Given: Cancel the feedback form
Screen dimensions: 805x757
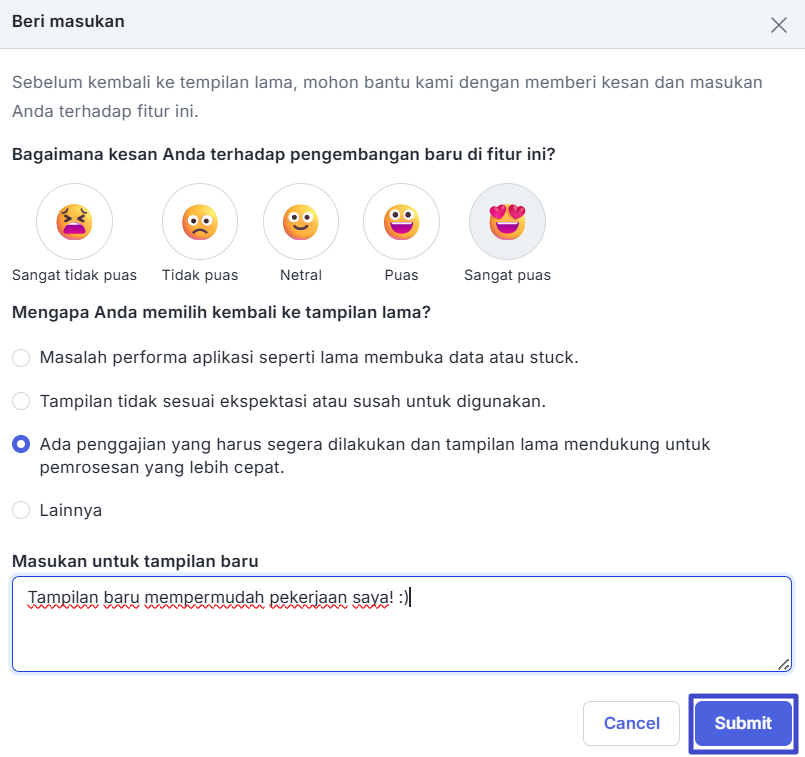Looking at the screenshot, I should pos(631,723).
